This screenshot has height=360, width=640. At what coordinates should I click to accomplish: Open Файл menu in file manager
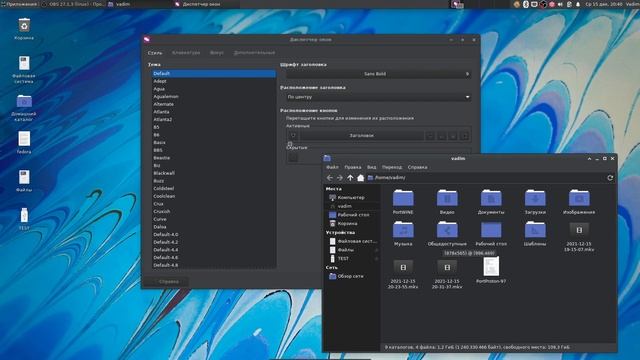332,167
